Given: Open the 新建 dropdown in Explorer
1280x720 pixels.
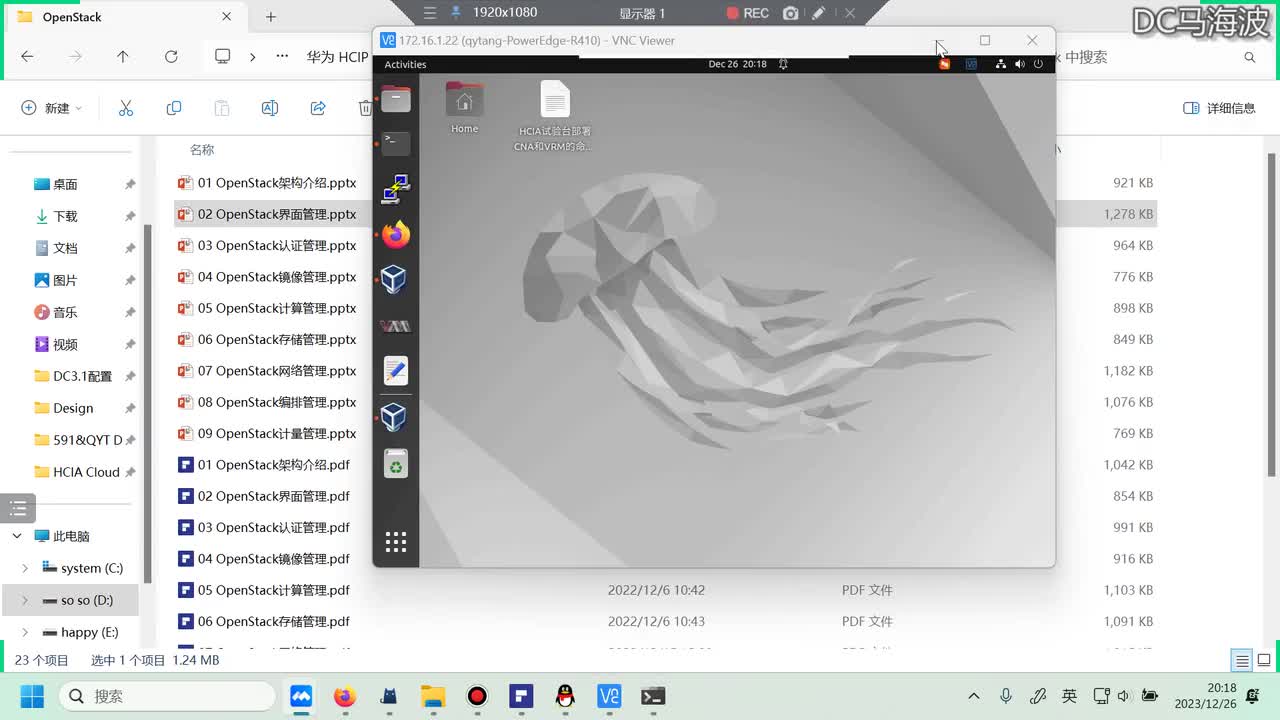Looking at the screenshot, I should pyautogui.click(x=52, y=108).
